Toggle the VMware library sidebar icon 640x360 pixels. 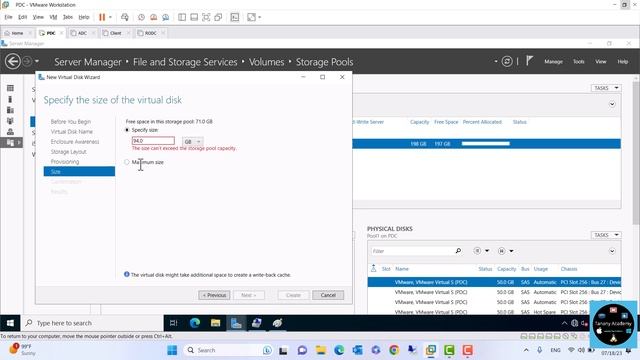click(x=182, y=17)
